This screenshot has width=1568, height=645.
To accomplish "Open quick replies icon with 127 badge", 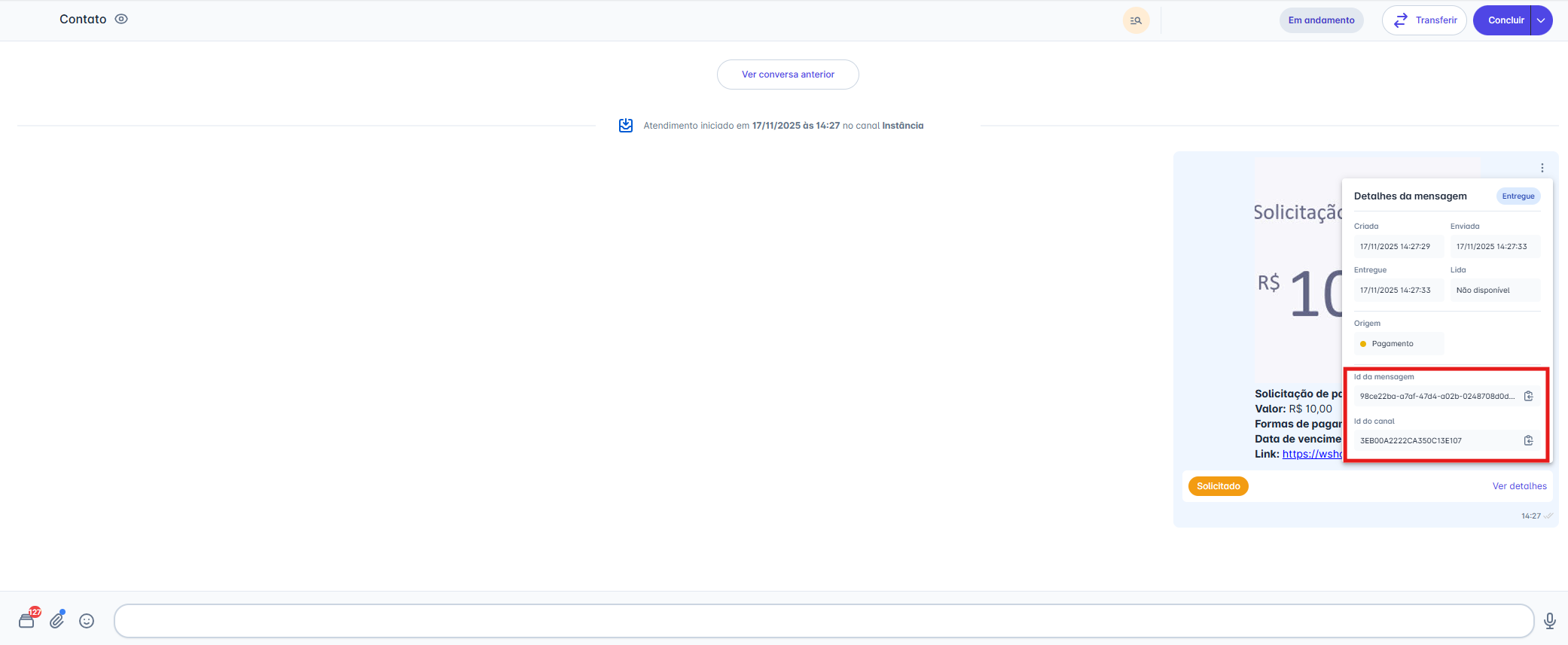I will click(x=27, y=620).
